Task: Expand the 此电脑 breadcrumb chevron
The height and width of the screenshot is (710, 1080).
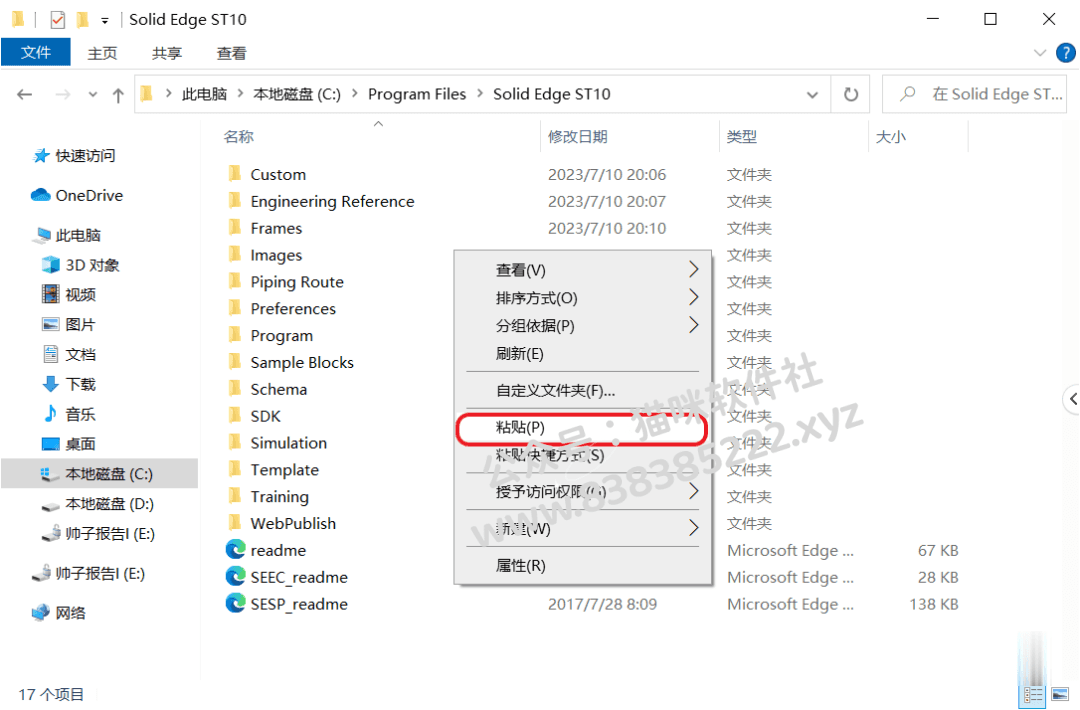Action: (x=238, y=94)
